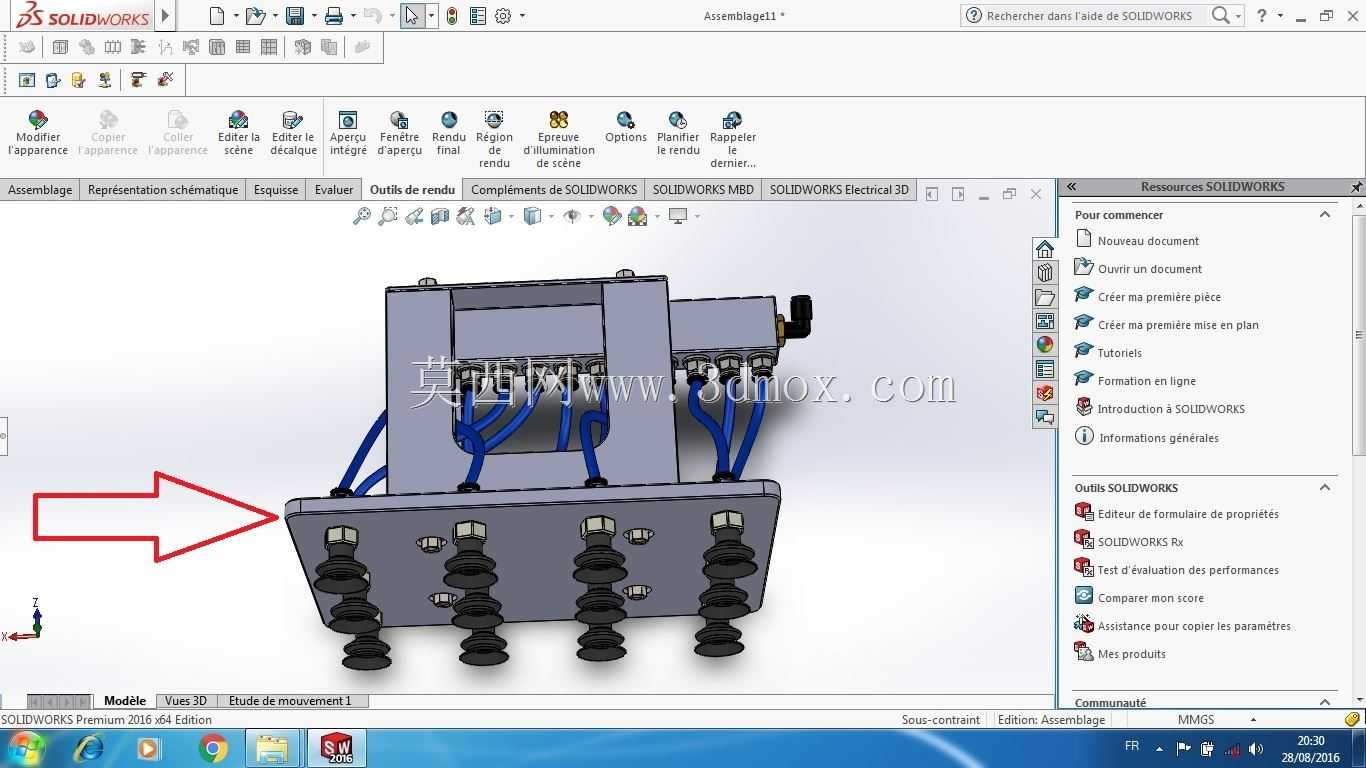The image size is (1366, 768).
Task: Click Epreuve d'illumination de scène
Action: pyautogui.click(x=559, y=139)
